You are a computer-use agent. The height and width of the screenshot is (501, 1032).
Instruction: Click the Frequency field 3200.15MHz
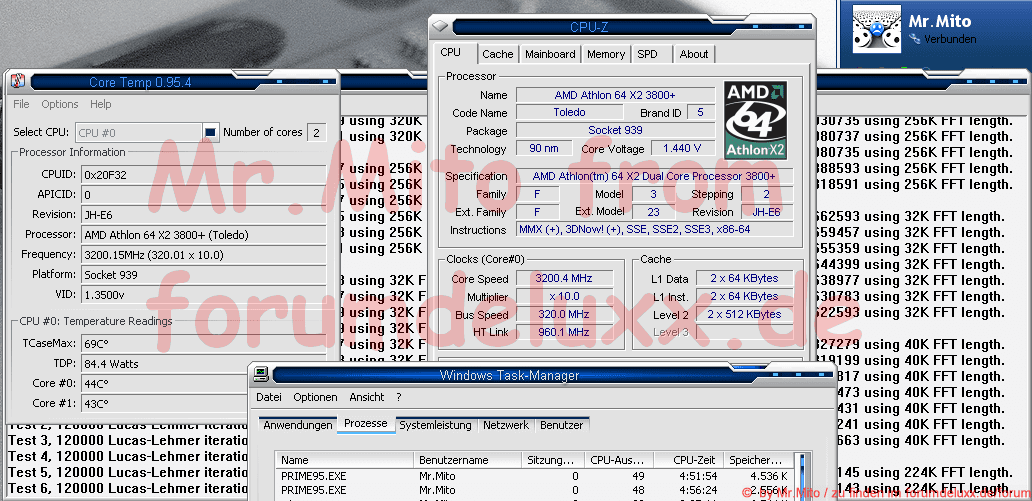click(x=203, y=254)
